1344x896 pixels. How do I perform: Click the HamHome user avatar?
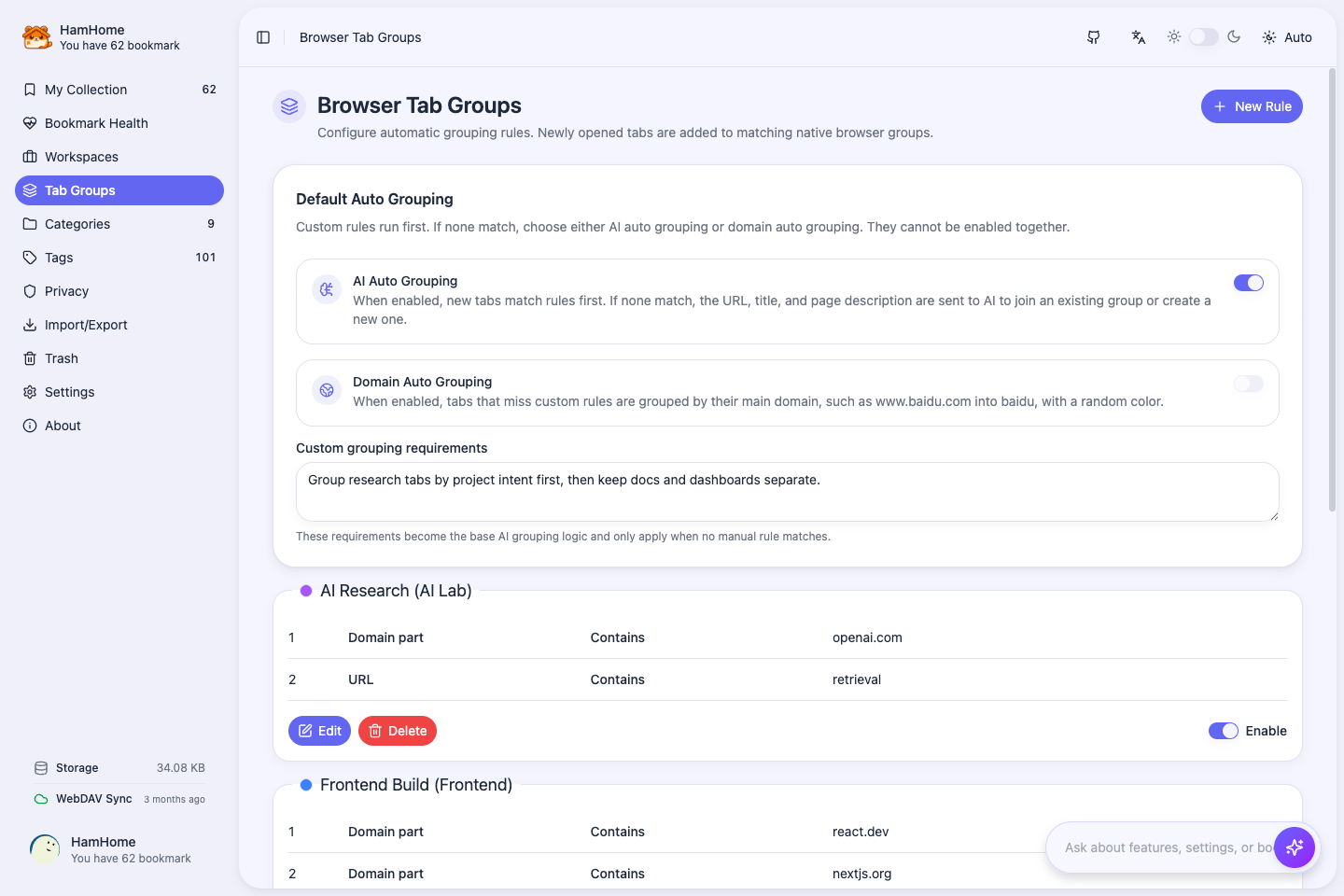(45, 849)
